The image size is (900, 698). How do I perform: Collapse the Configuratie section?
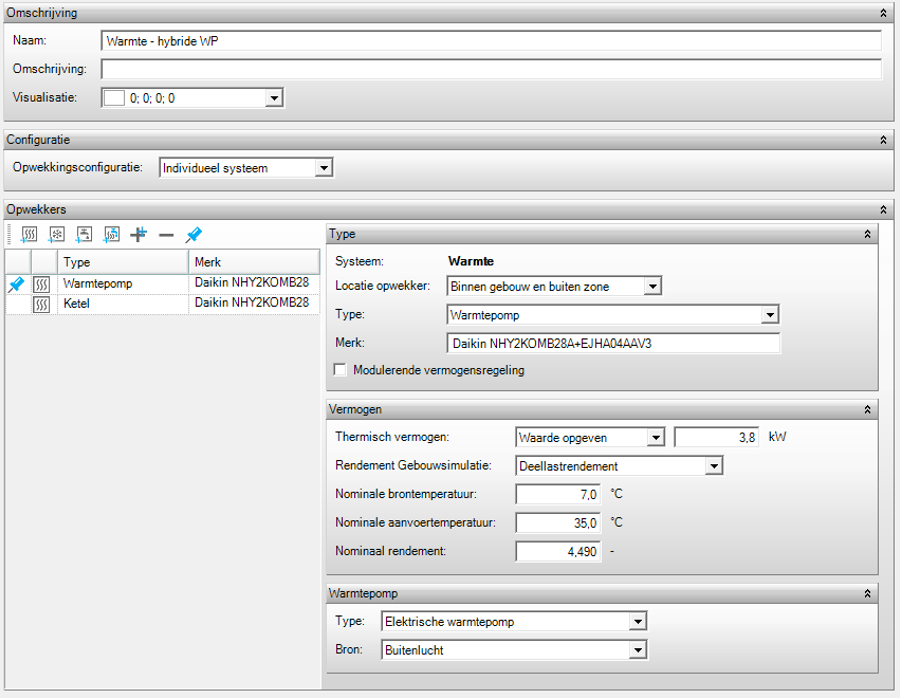883,139
